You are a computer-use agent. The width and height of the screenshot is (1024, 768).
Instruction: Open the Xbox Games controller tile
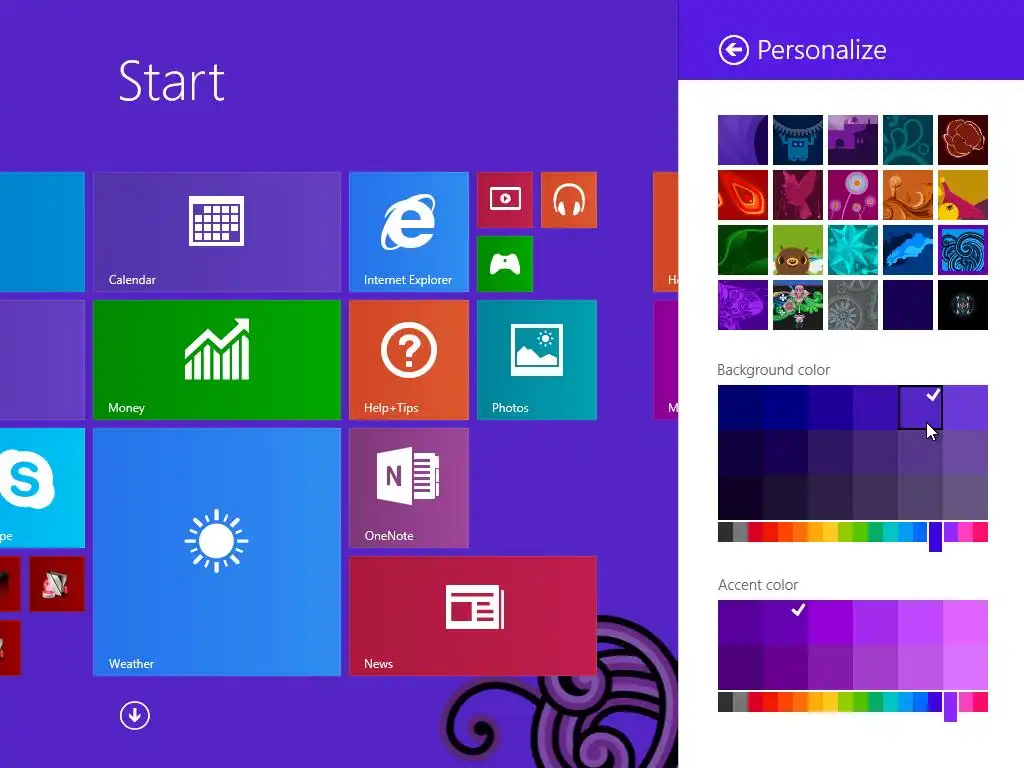click(505, 264)
